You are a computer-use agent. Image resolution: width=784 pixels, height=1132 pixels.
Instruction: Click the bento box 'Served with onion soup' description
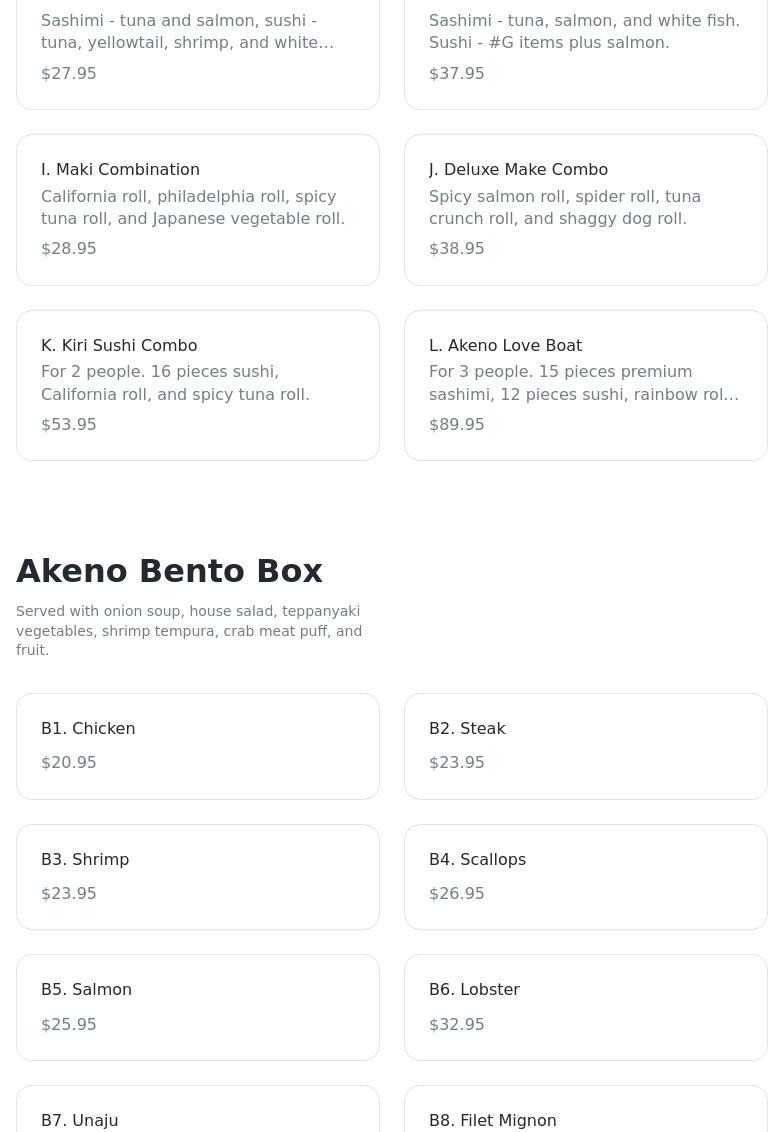point(189,630)
